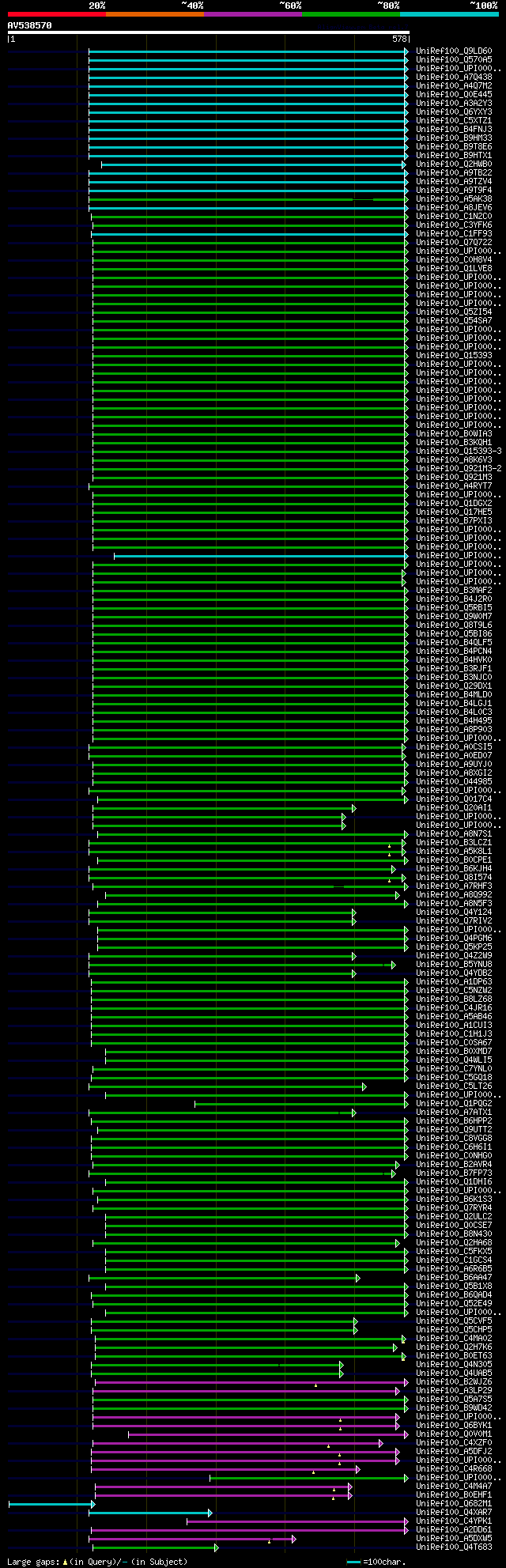506x1568 pixels.
Task: Select label UniRef100_A5K8L1
Action: tap(454, 852)
